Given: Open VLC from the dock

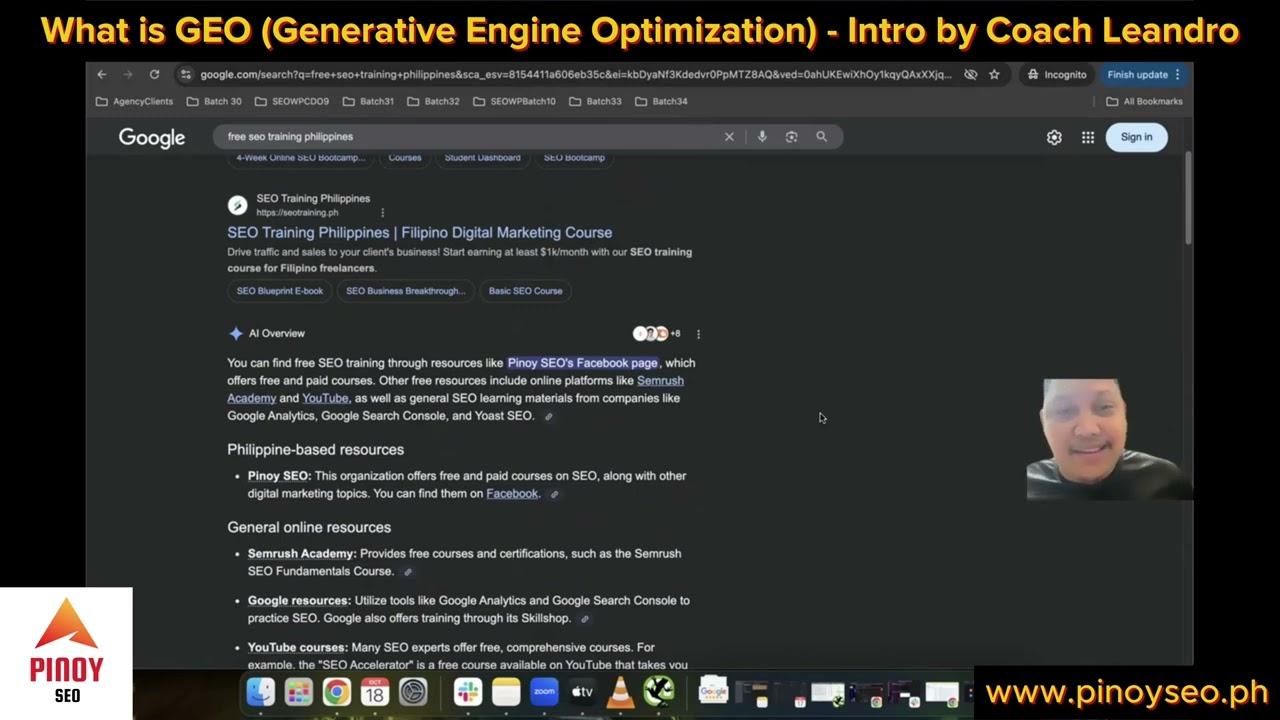Looking at the screenshot, I should click(620, 692).
